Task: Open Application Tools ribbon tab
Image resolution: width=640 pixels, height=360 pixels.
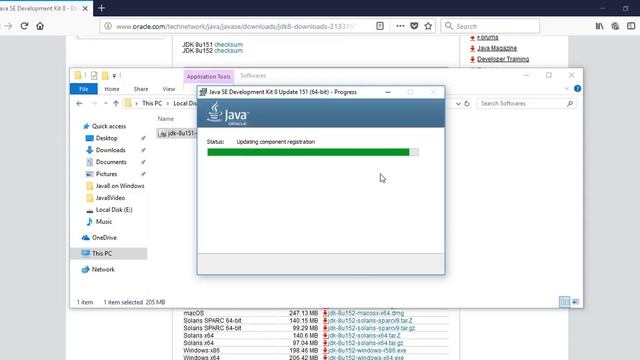Action: (x=209, y=76)
